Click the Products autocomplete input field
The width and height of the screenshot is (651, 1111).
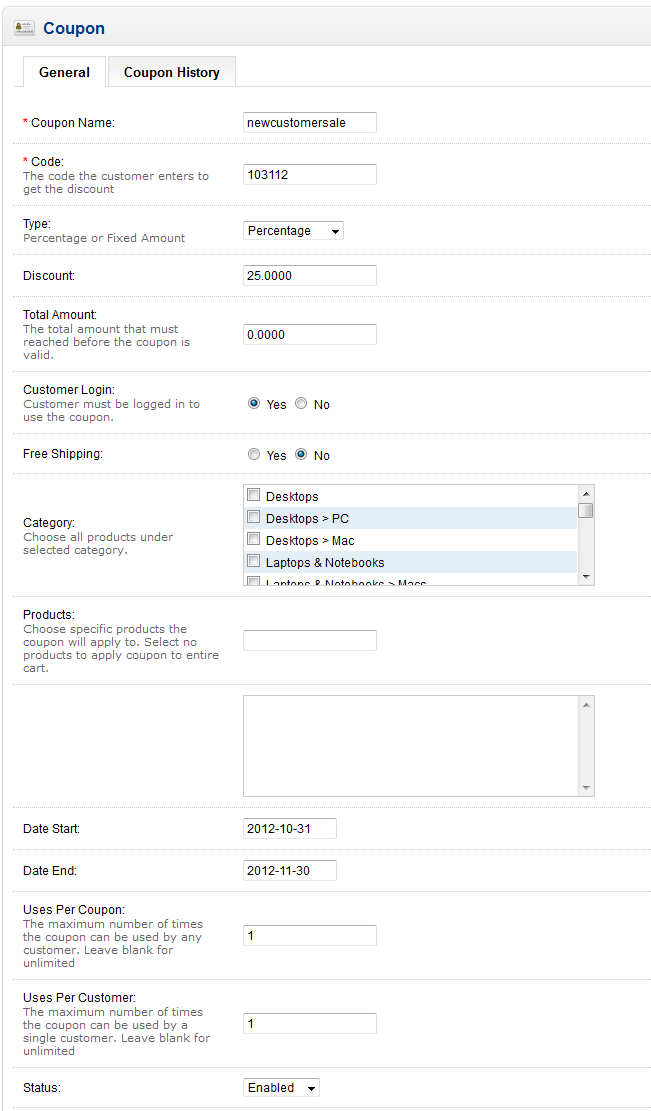coord(310,640)
